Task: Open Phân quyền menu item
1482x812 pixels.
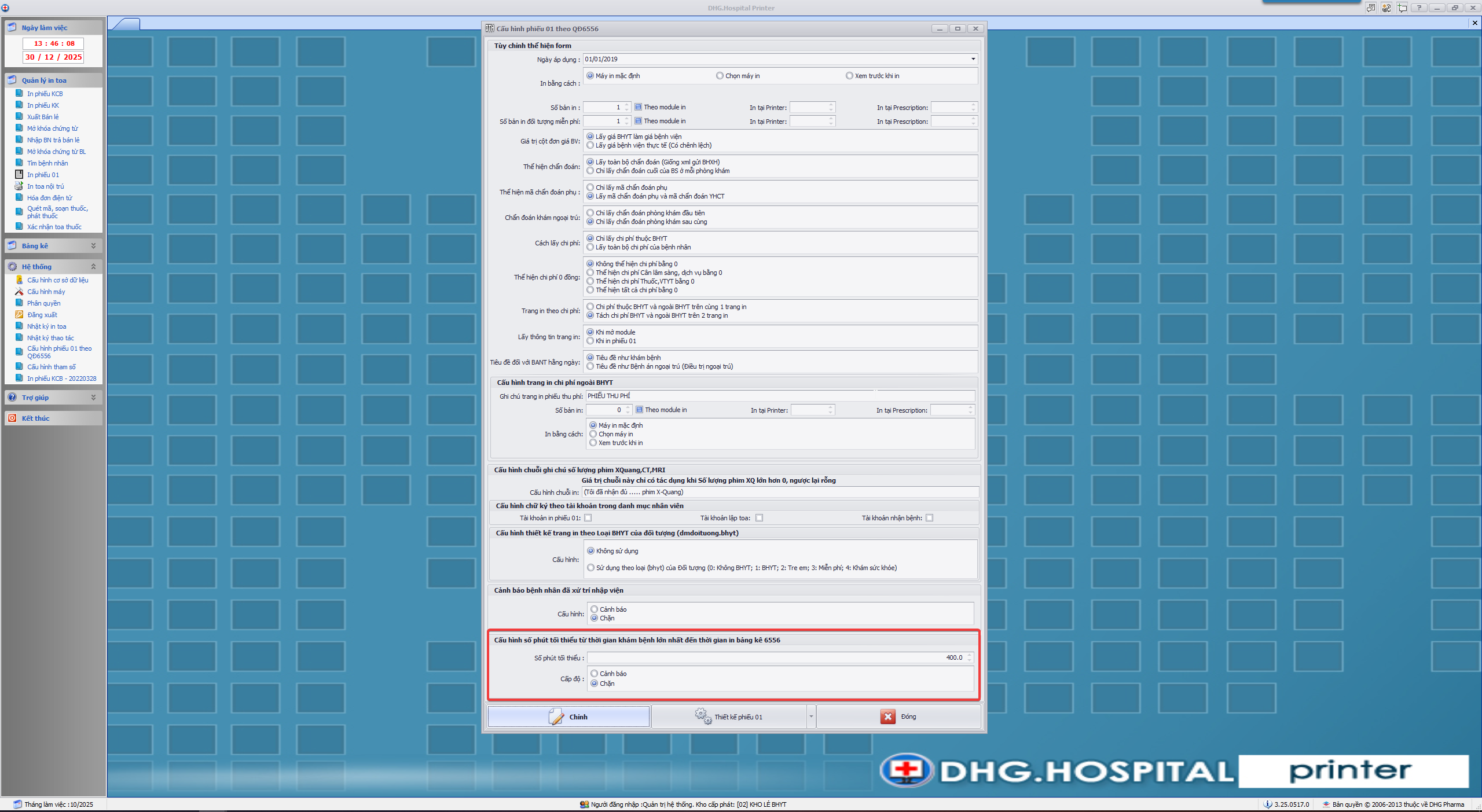Action: coord(43,303)
